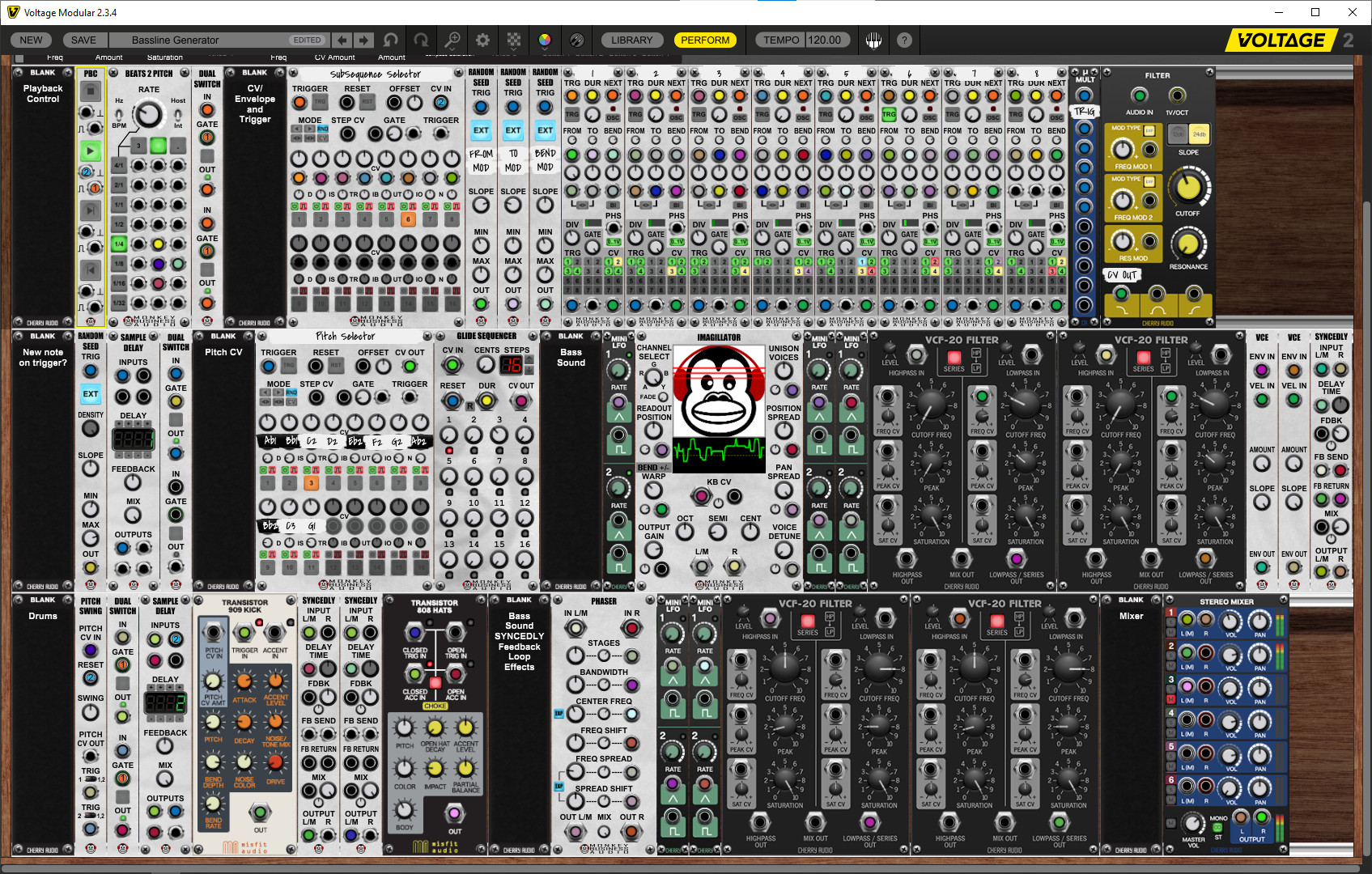Activate step 6 on Subsequence Selector
Image resolution: width=1372 pixels, height=874 pixels.
click(408, 219)
